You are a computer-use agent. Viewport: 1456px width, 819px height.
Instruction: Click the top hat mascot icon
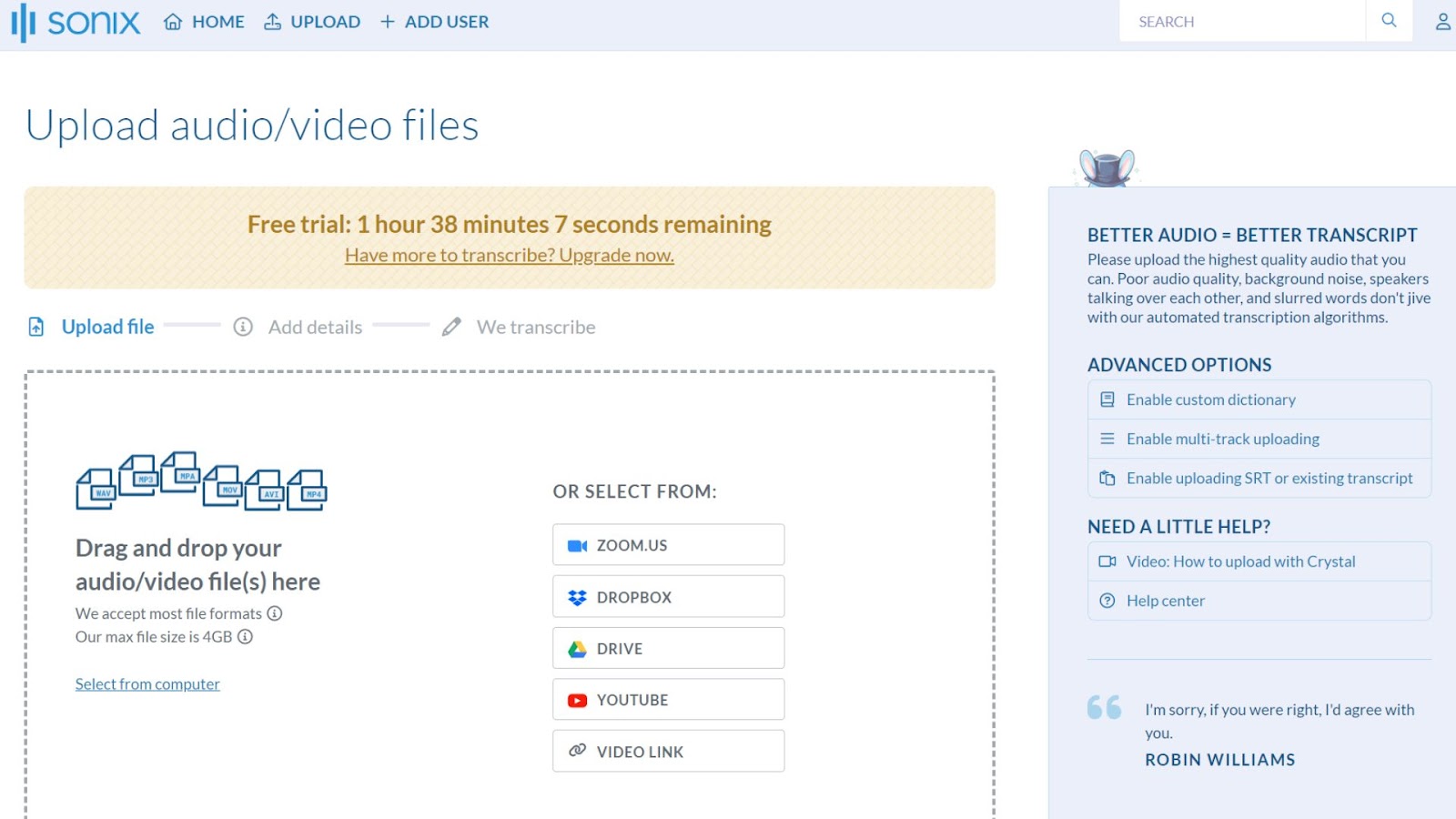(x=1107, y=168)
